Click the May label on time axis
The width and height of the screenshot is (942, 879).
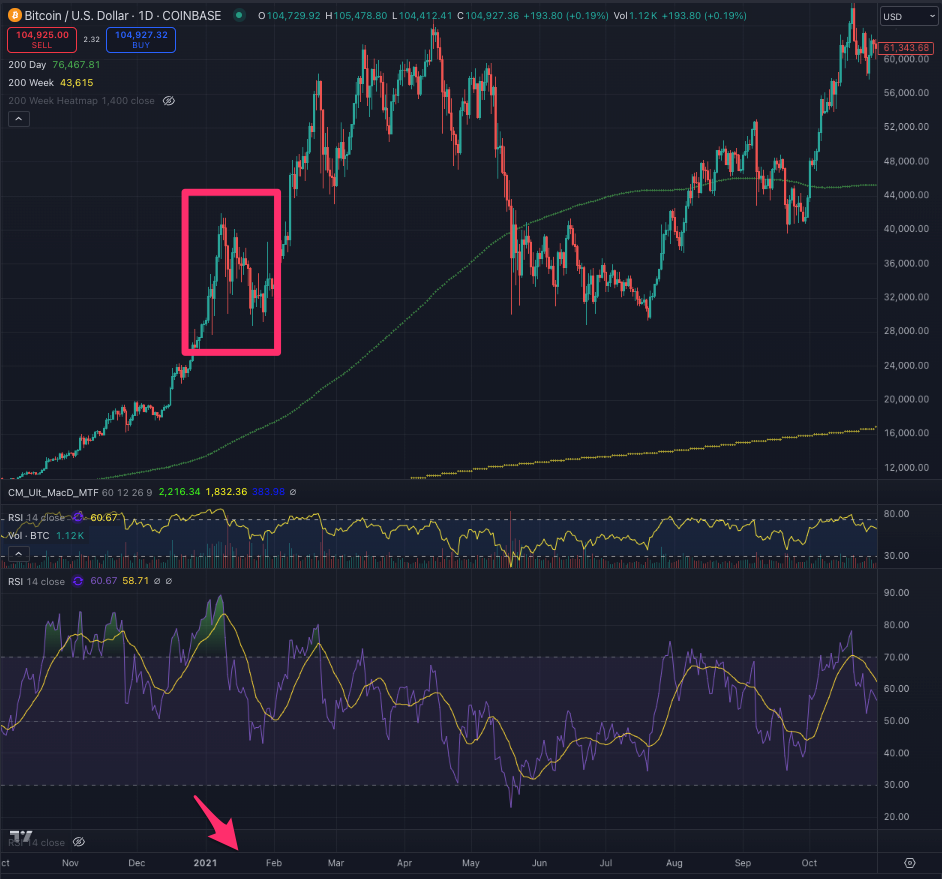471,863
